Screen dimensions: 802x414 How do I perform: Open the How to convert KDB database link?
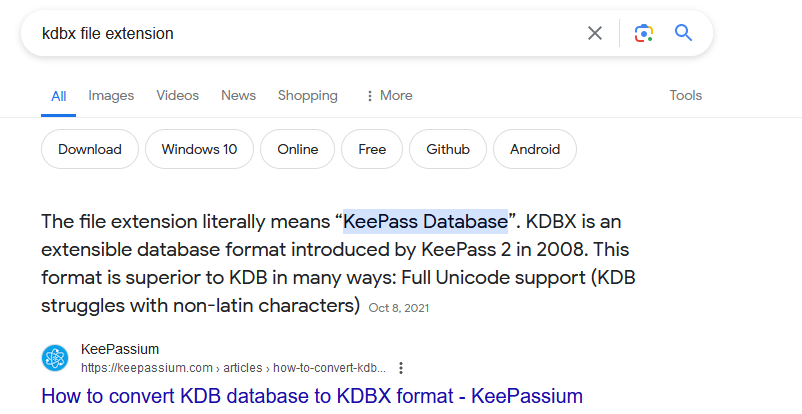(312, 397)
